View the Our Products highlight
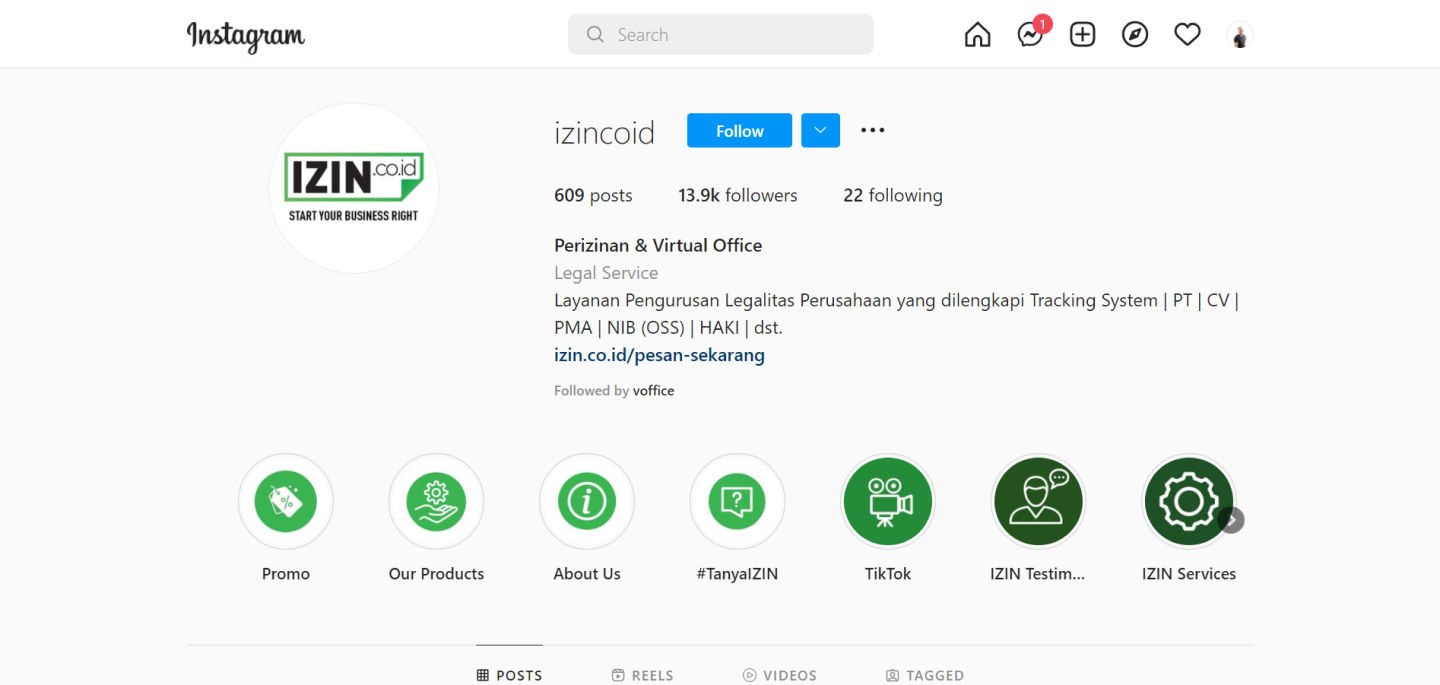The image size is (1440, 685). coord(436,502)
